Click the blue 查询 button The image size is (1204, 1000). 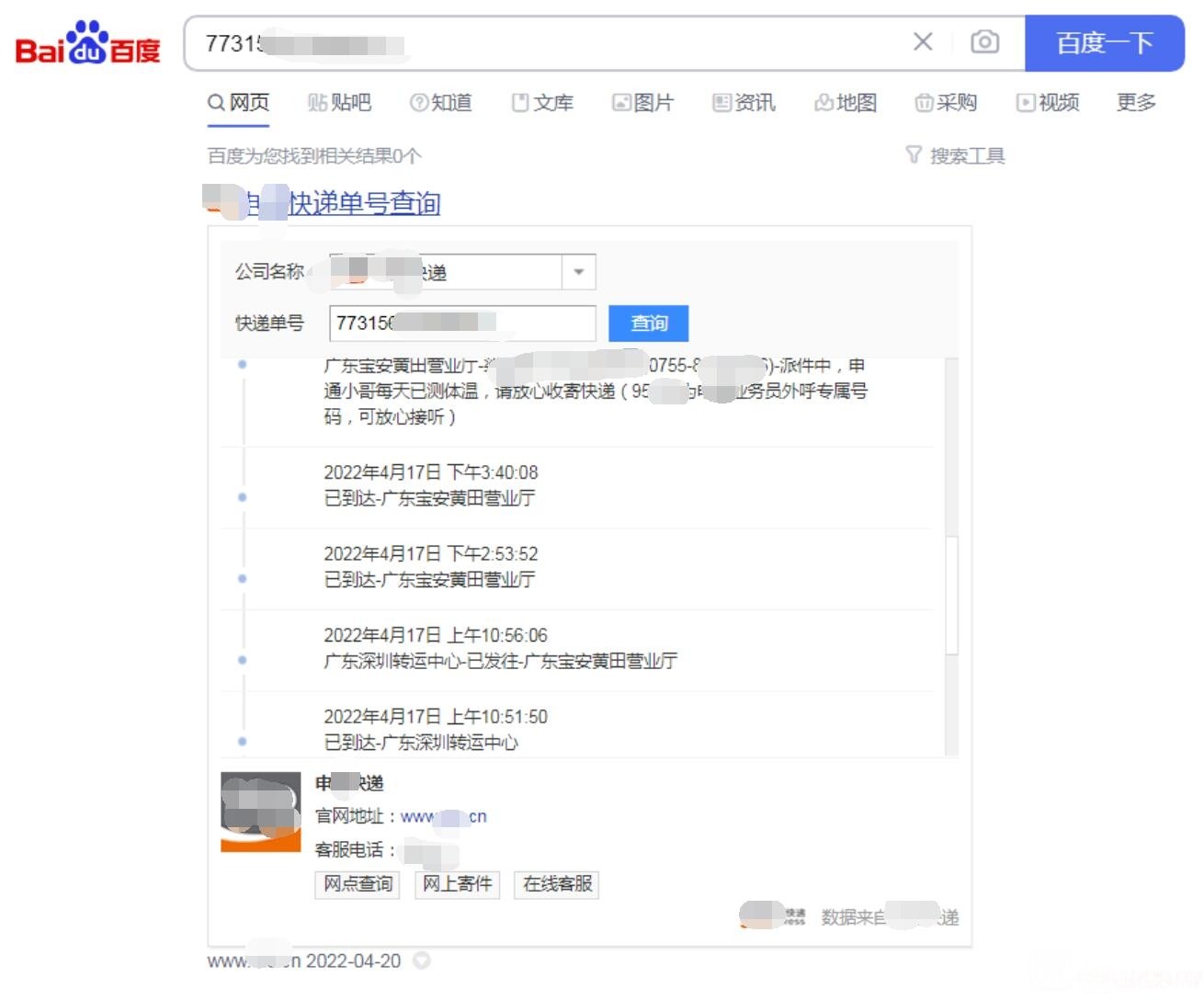648,324
